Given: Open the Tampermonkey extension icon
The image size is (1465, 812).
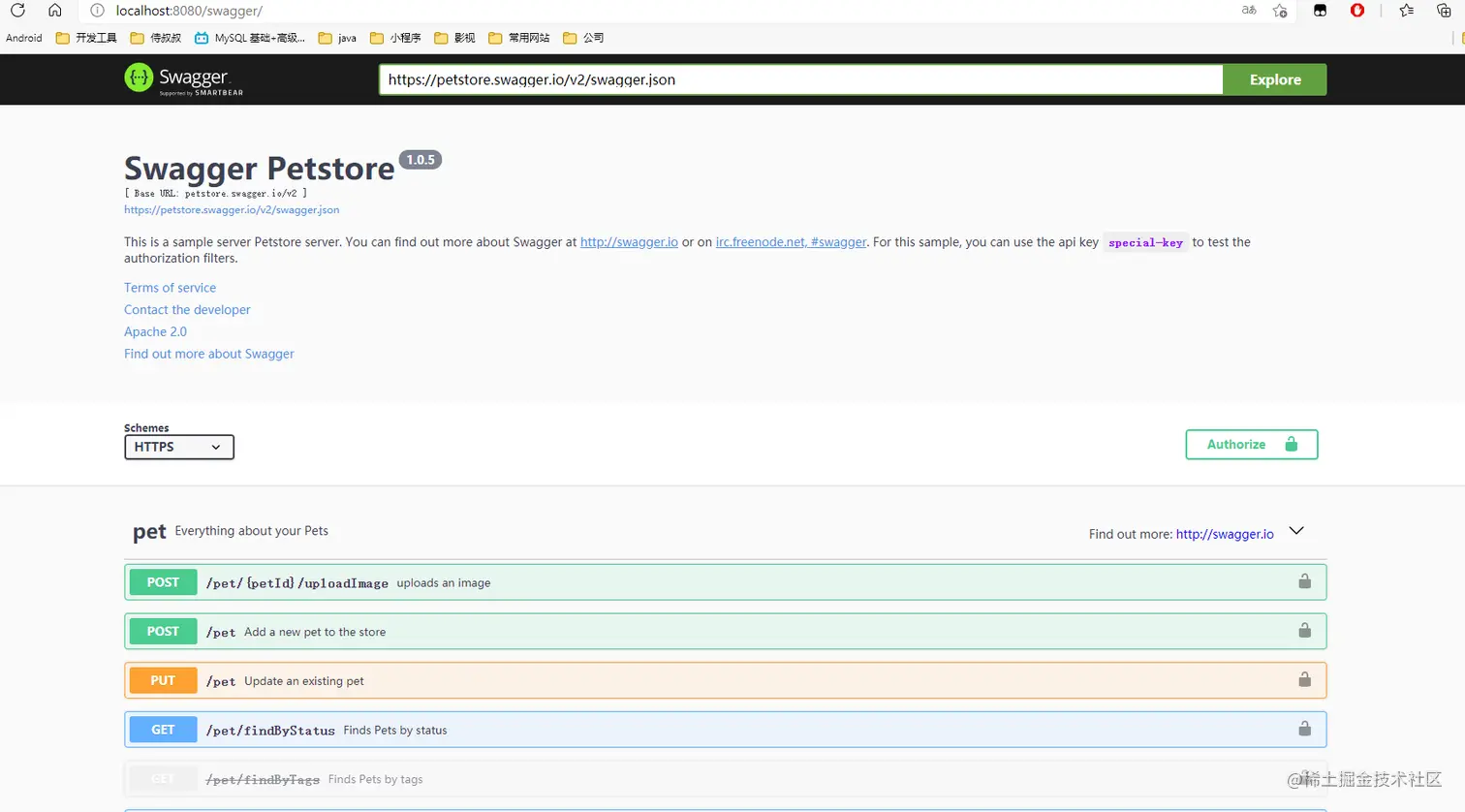Looking at the screenshot, I should (x=1320, y=11).
